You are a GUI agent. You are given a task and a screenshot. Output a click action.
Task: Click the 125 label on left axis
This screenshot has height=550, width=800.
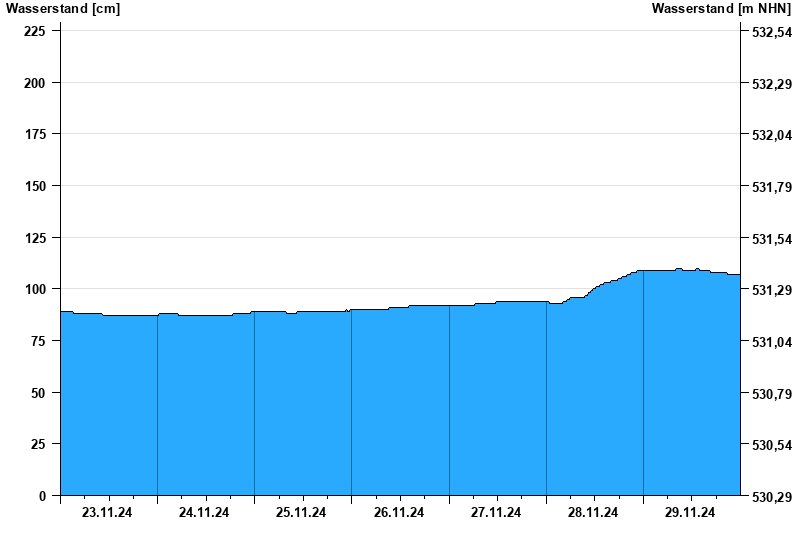pos(35,238)
